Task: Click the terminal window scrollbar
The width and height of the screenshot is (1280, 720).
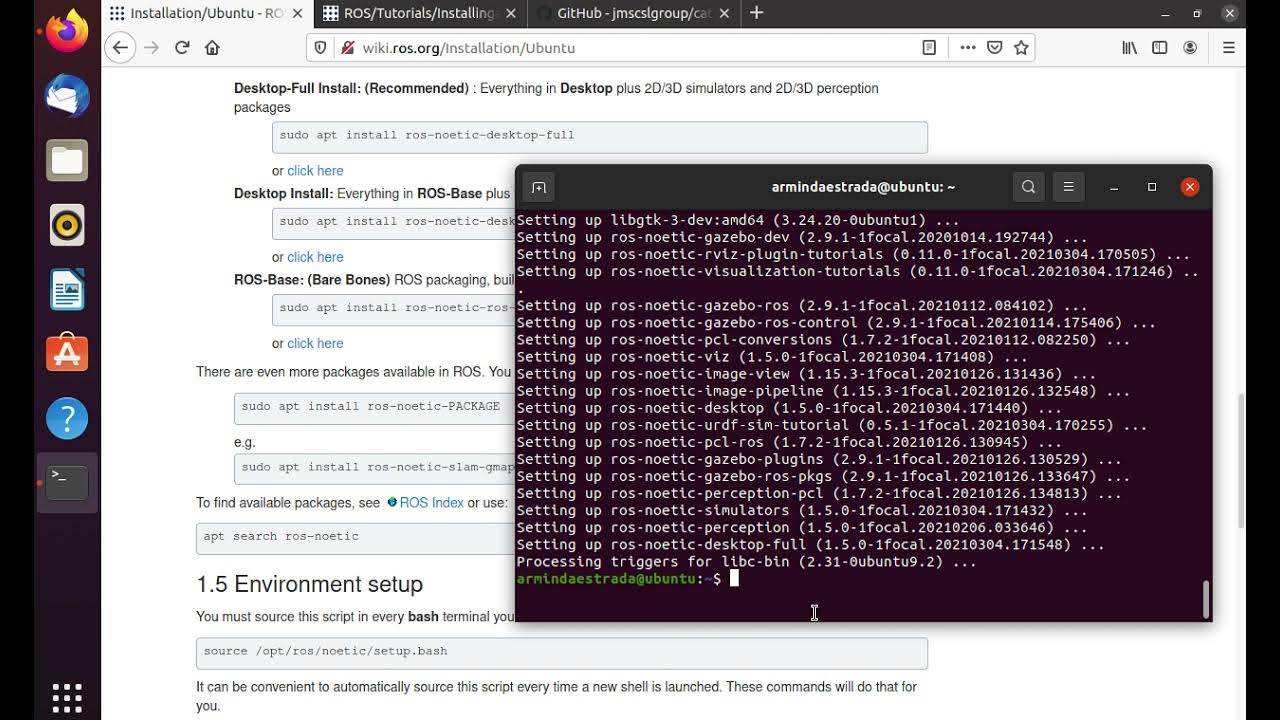Action: [1206, 599]
